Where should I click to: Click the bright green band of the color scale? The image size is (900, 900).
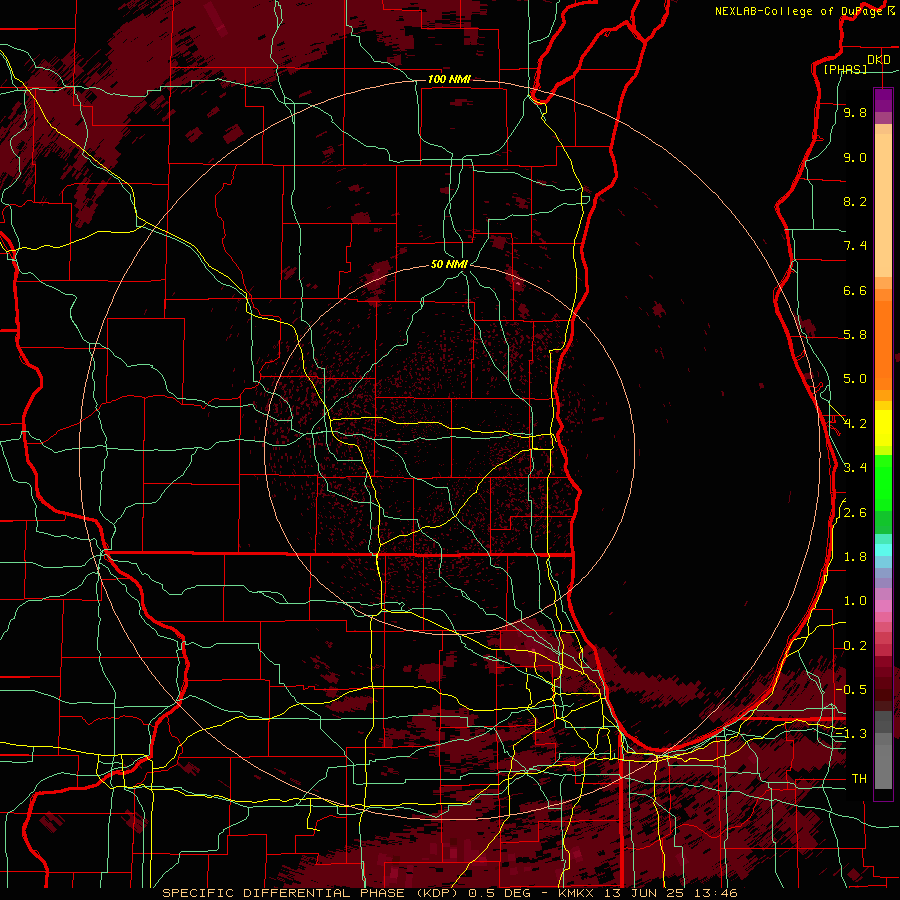(883, 484)
